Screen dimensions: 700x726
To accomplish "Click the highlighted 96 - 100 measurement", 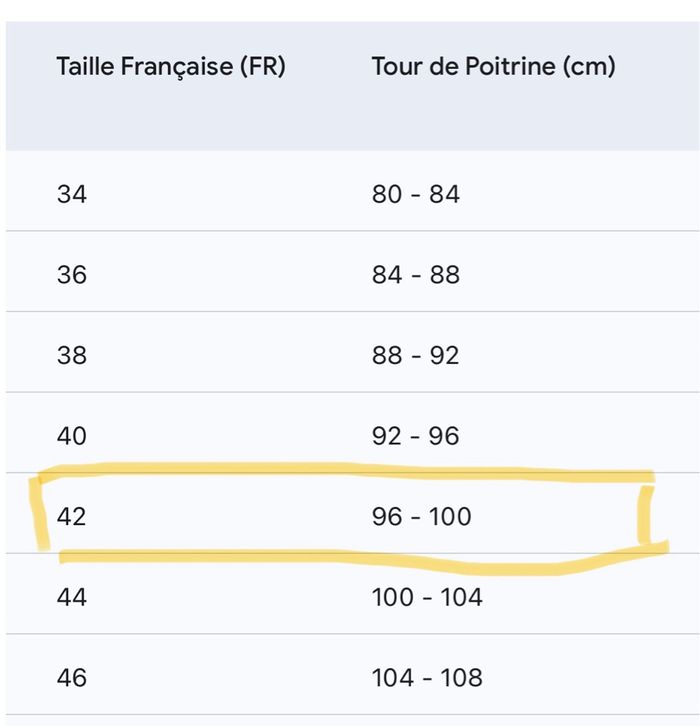I will pos(421,517).
